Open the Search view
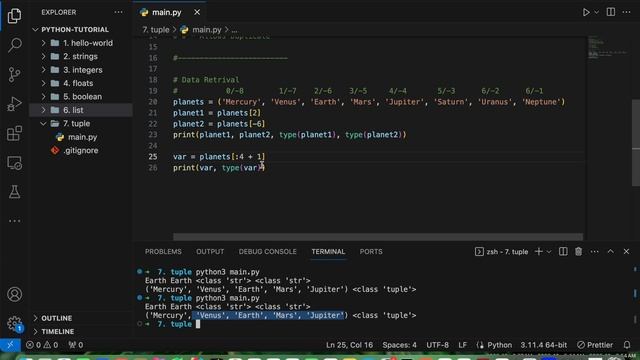This screenshot has height=360, width=640. tap(15, 45)
